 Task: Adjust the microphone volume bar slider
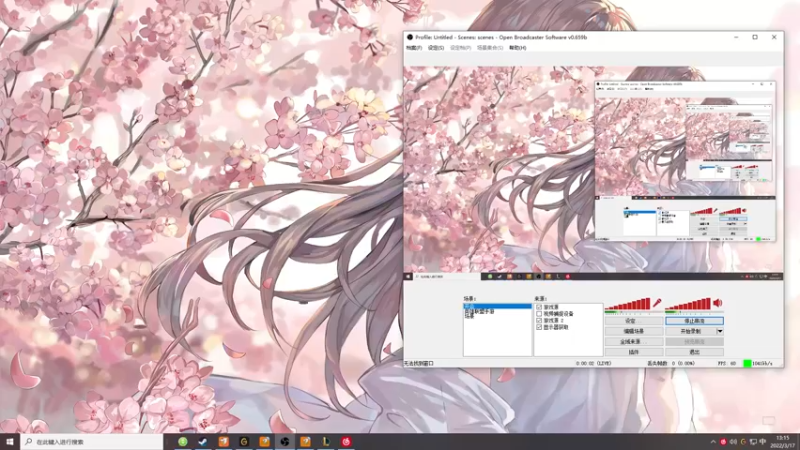[628, 305]
